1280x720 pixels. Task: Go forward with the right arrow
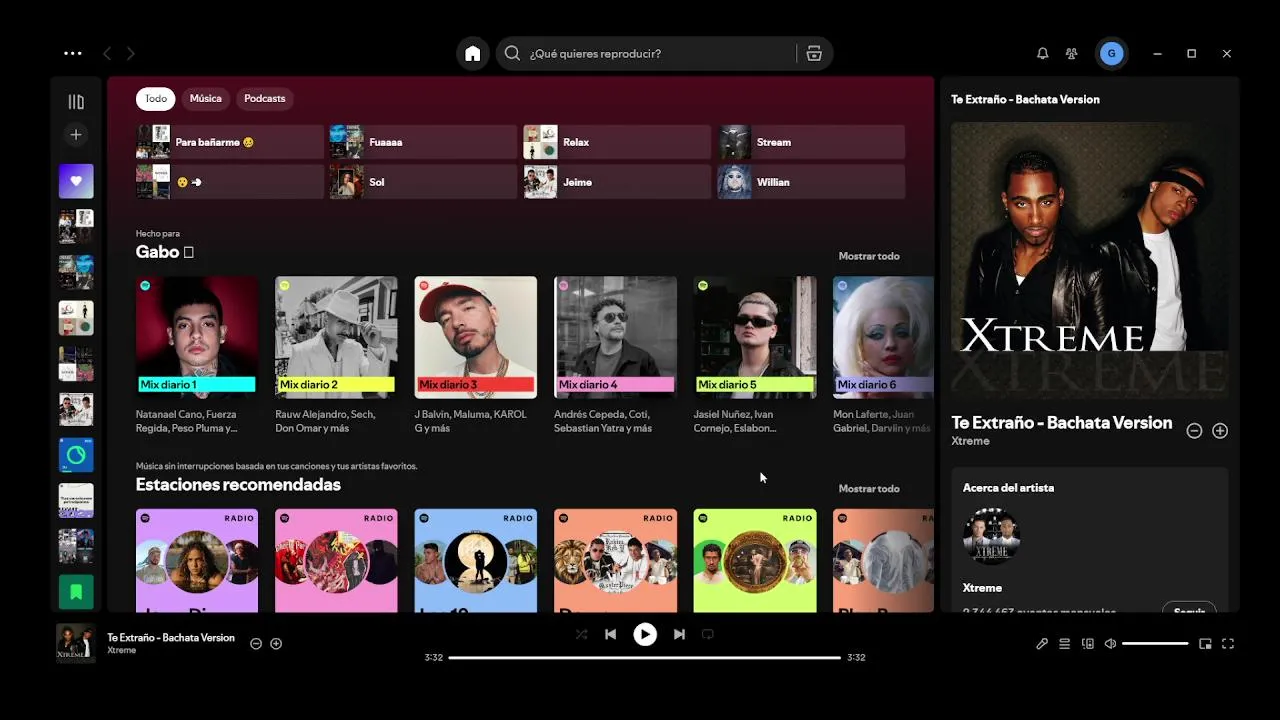131,54
